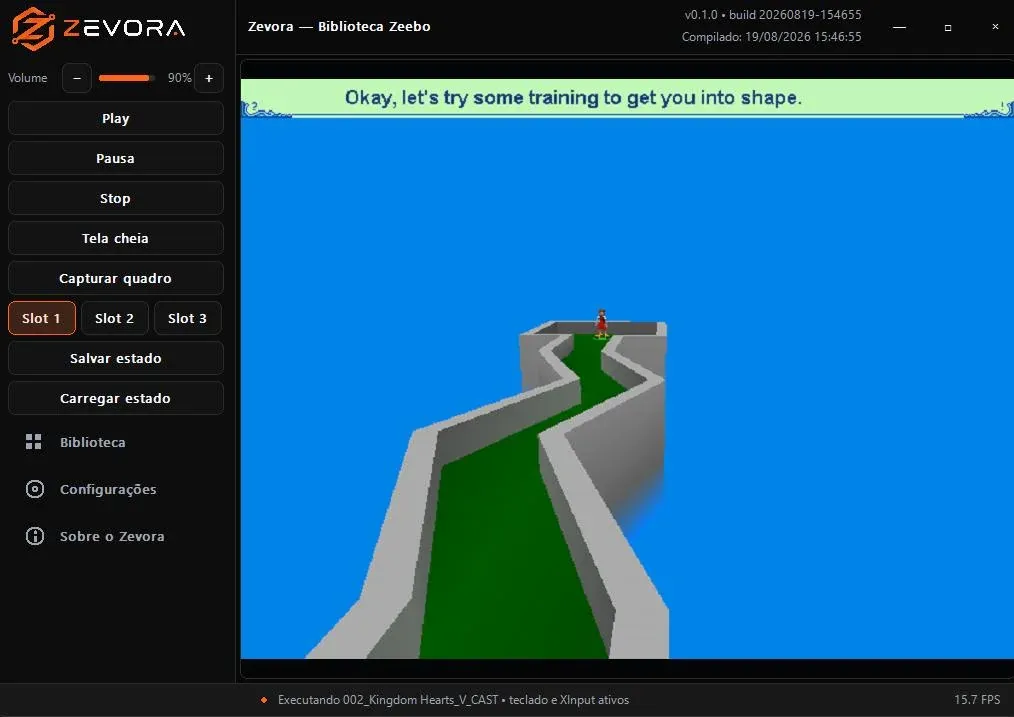The height and width of the screenshot is (717, 1014).
Task: Click Capturar quadro to capture frame
Action: tap(116, 279)
